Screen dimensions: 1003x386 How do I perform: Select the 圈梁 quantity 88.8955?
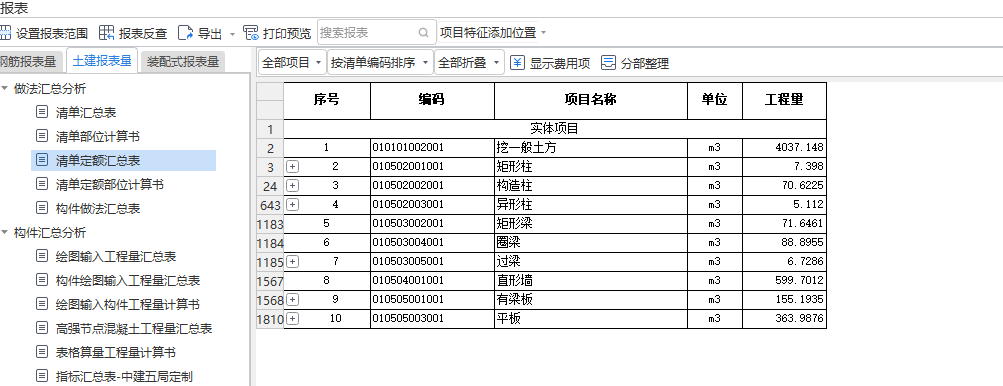(784, 243)
